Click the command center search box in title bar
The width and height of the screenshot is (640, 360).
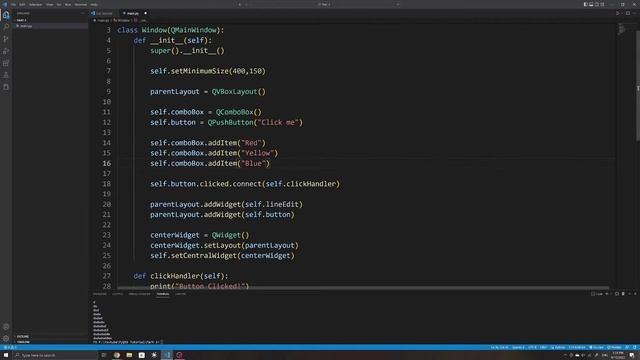[x=324, y=4]
